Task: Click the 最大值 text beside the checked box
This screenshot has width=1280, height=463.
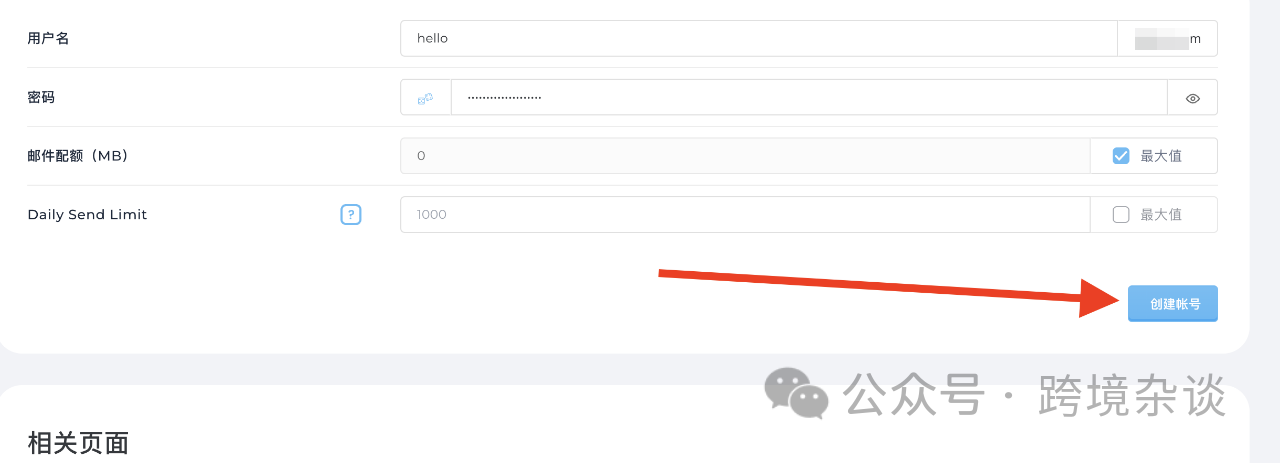Action: click(x=1161, y=156)
